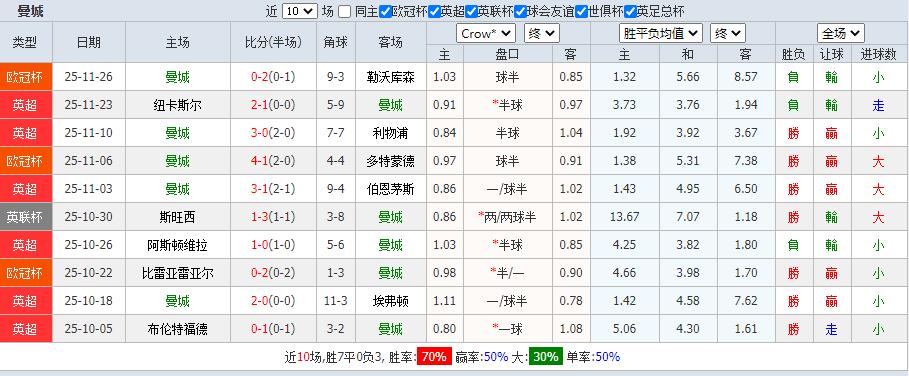The width and height of the screenshot is (909, 376).
Task: Open the 终 dropdown beside Crow*
Action: coord(542,34)
